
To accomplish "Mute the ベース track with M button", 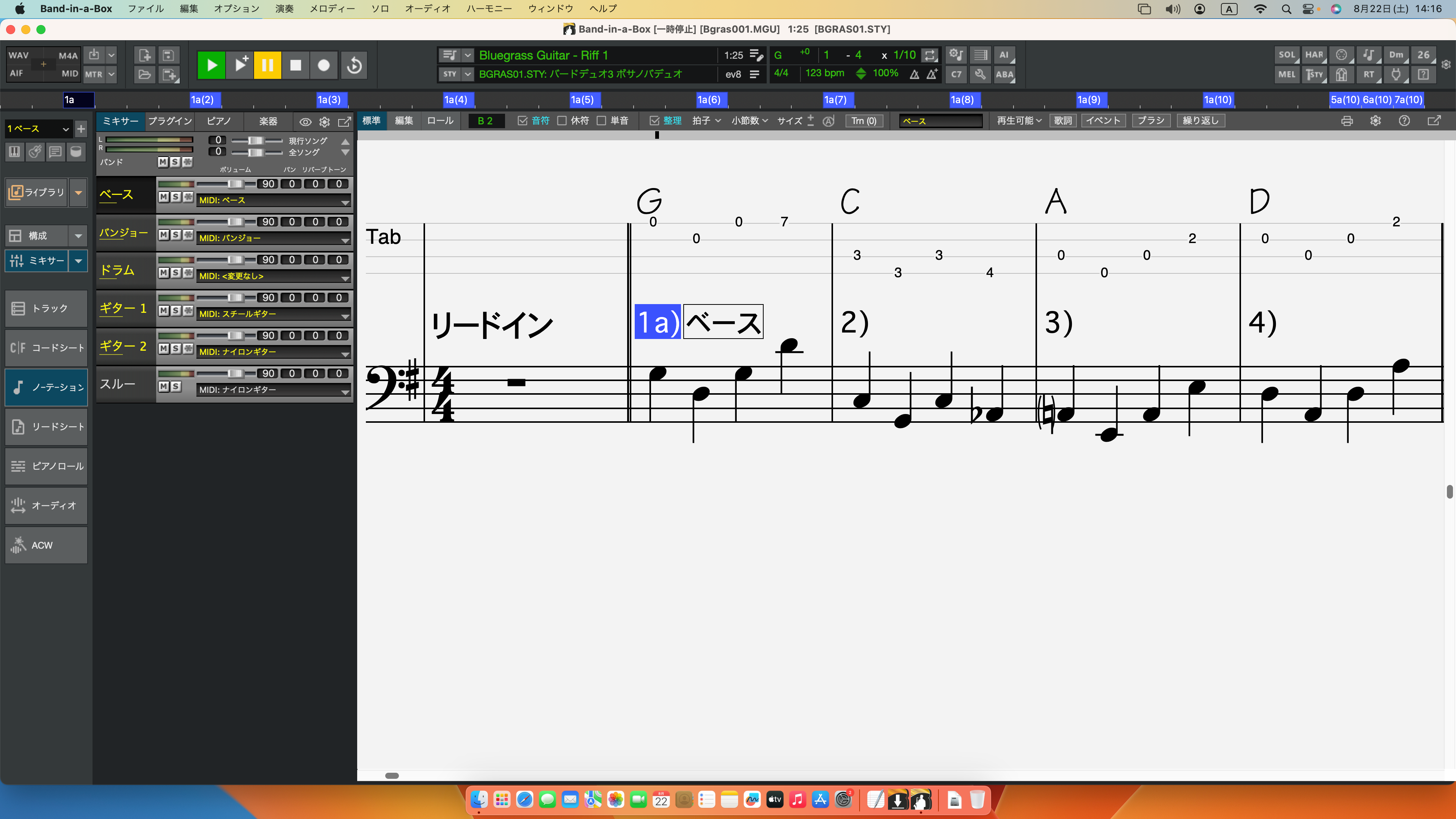I will [x=163, y=197].
